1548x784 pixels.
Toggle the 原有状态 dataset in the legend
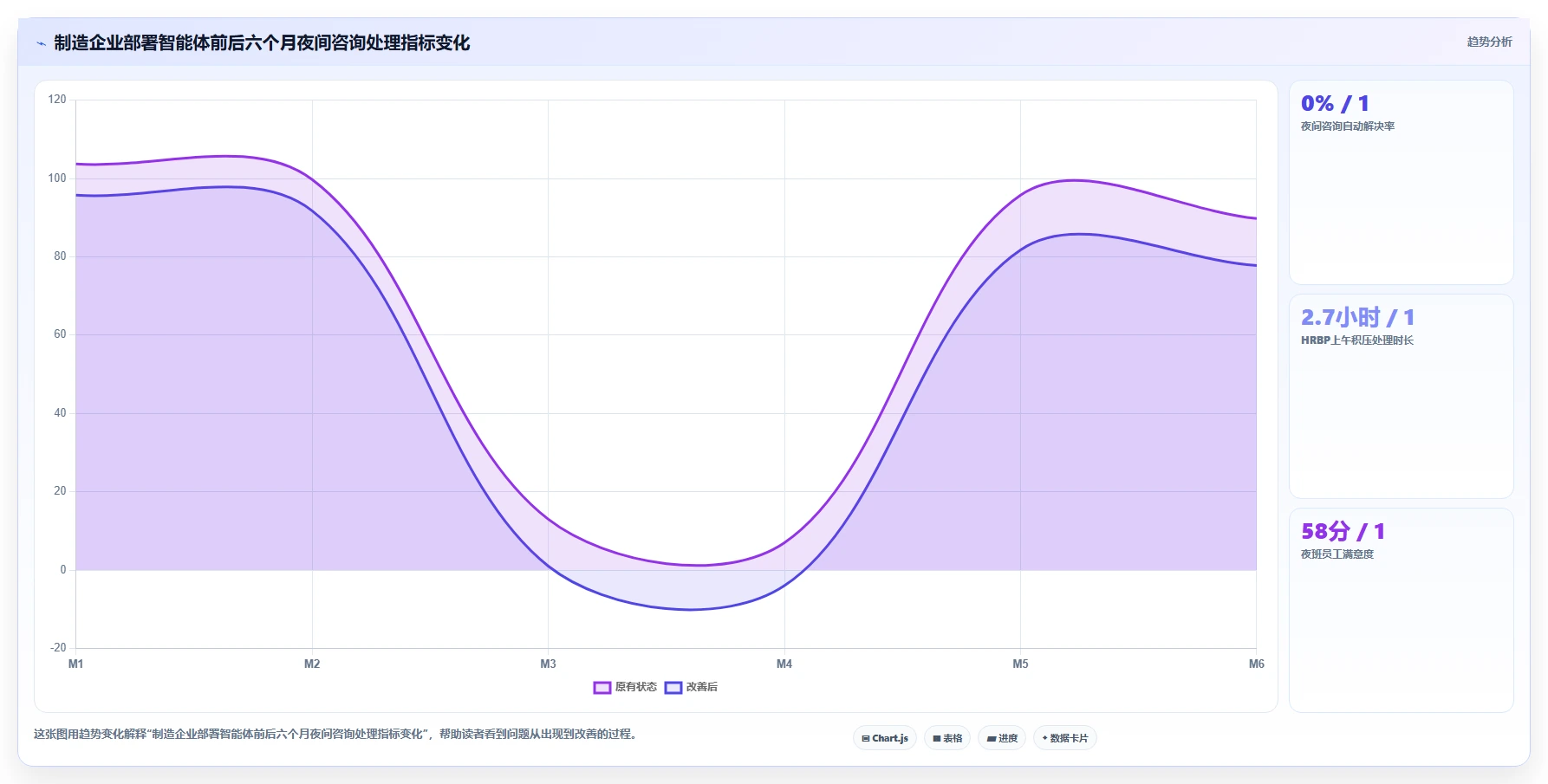point(625,687)
